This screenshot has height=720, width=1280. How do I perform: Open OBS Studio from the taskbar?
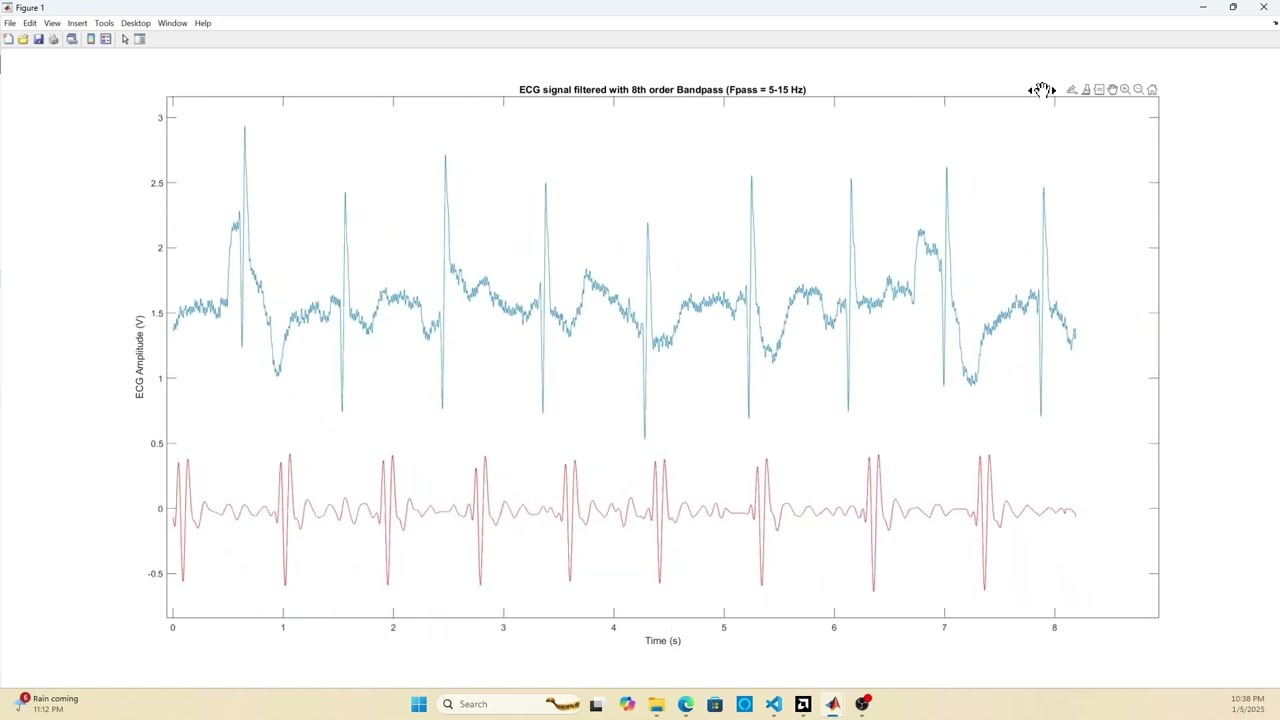pyautogui.click(x=862, y=704)
